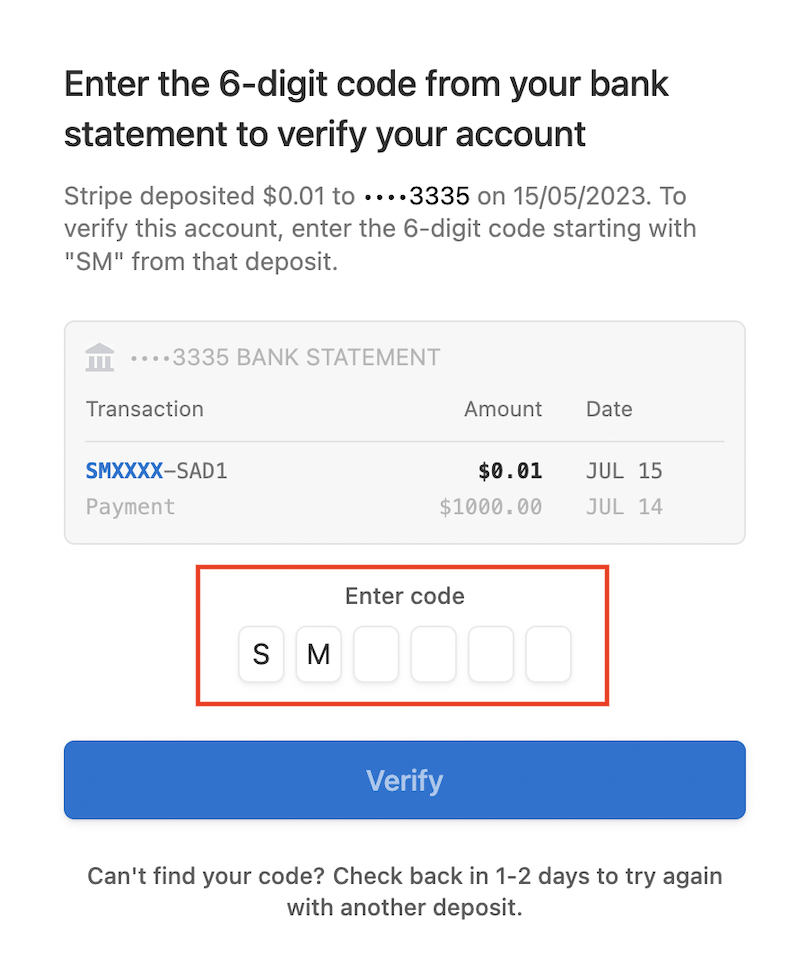Focus the third empty code box
Screen dimensions: 800x958
click(376, 655)
